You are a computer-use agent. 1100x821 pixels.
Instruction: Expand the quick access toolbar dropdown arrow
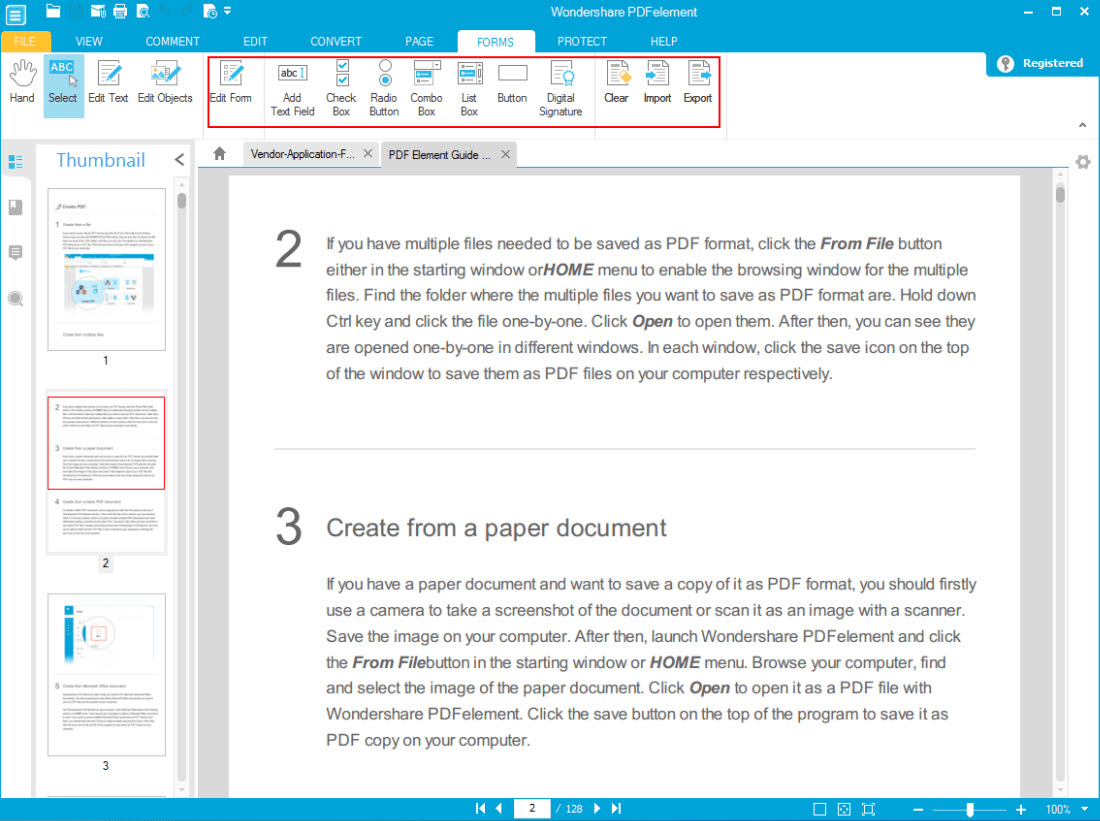(228, 12)
